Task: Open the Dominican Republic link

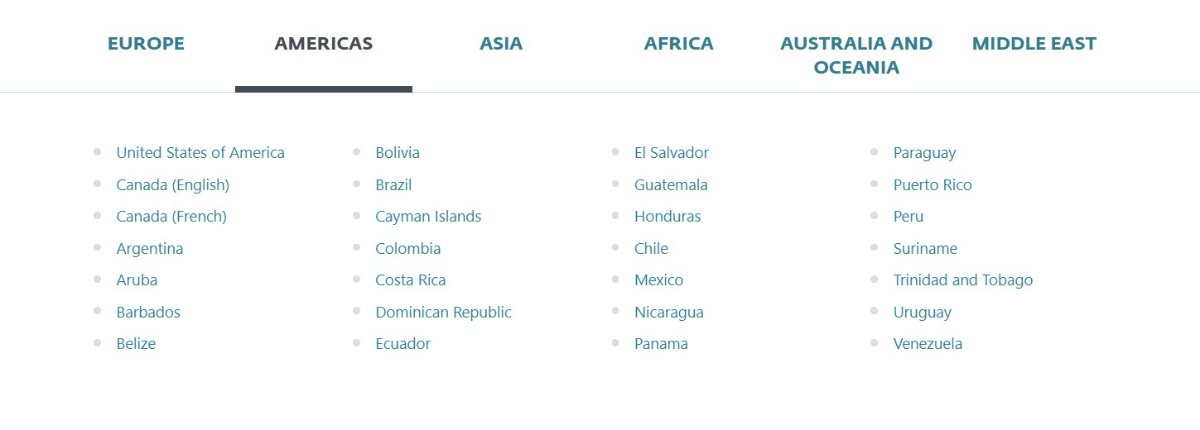Action: [443, 312]
